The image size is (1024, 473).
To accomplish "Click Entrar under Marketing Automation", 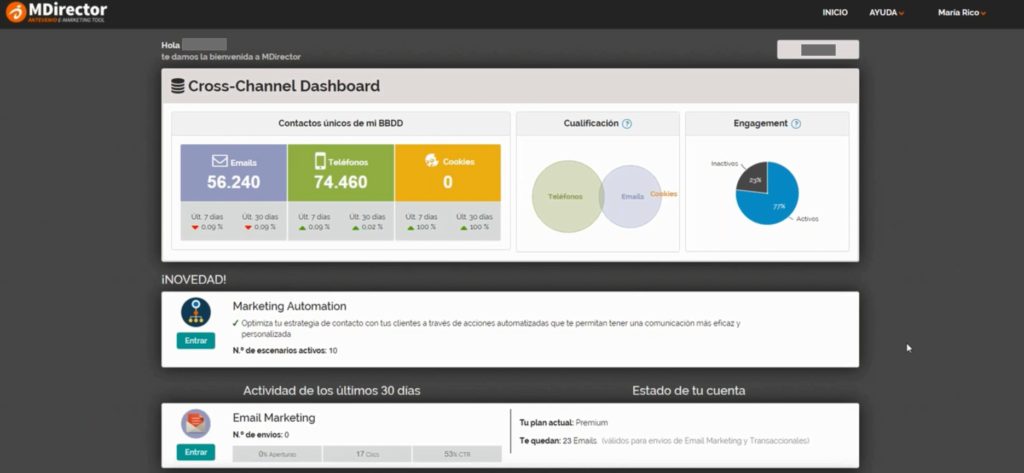I will pos(196,340).
